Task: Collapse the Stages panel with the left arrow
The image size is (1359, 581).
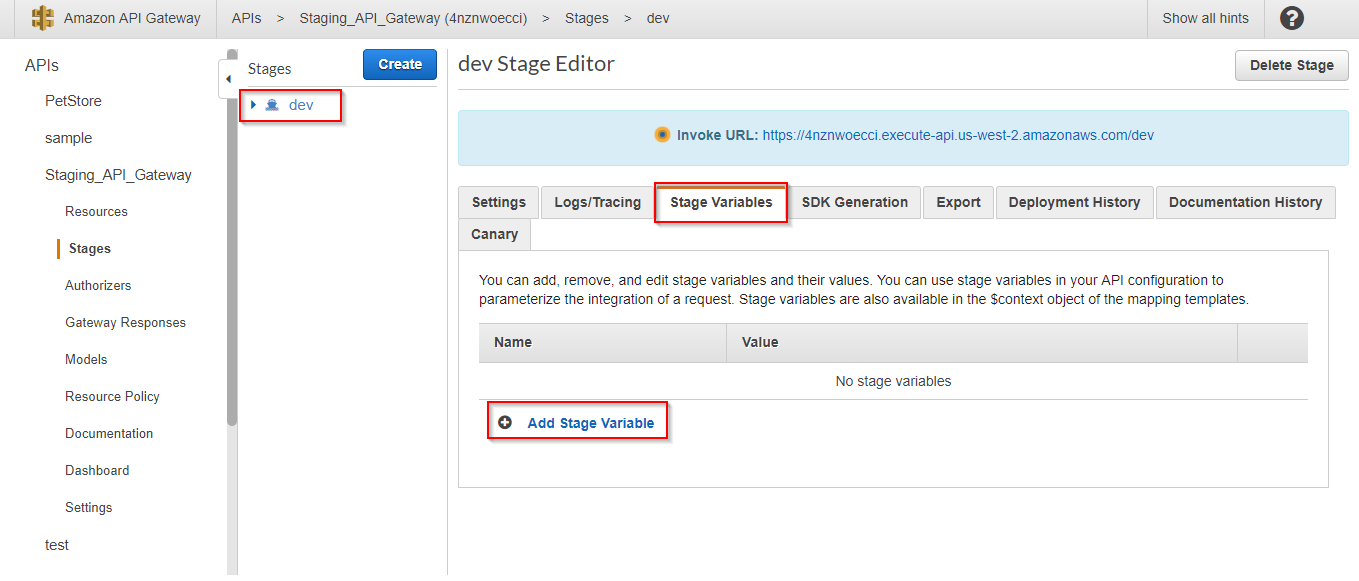Action: pyautogui.click(x=228, y=79)
